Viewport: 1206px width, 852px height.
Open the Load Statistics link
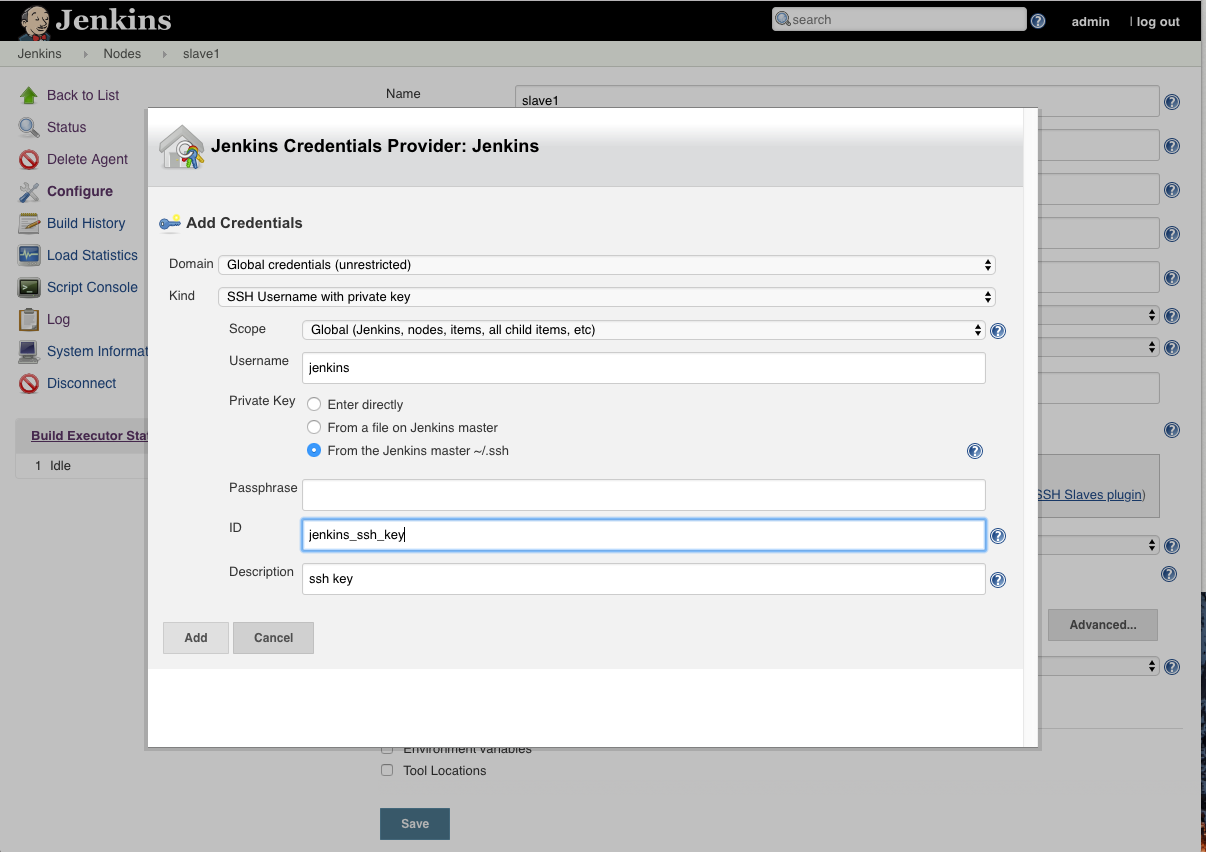[92, 255]
